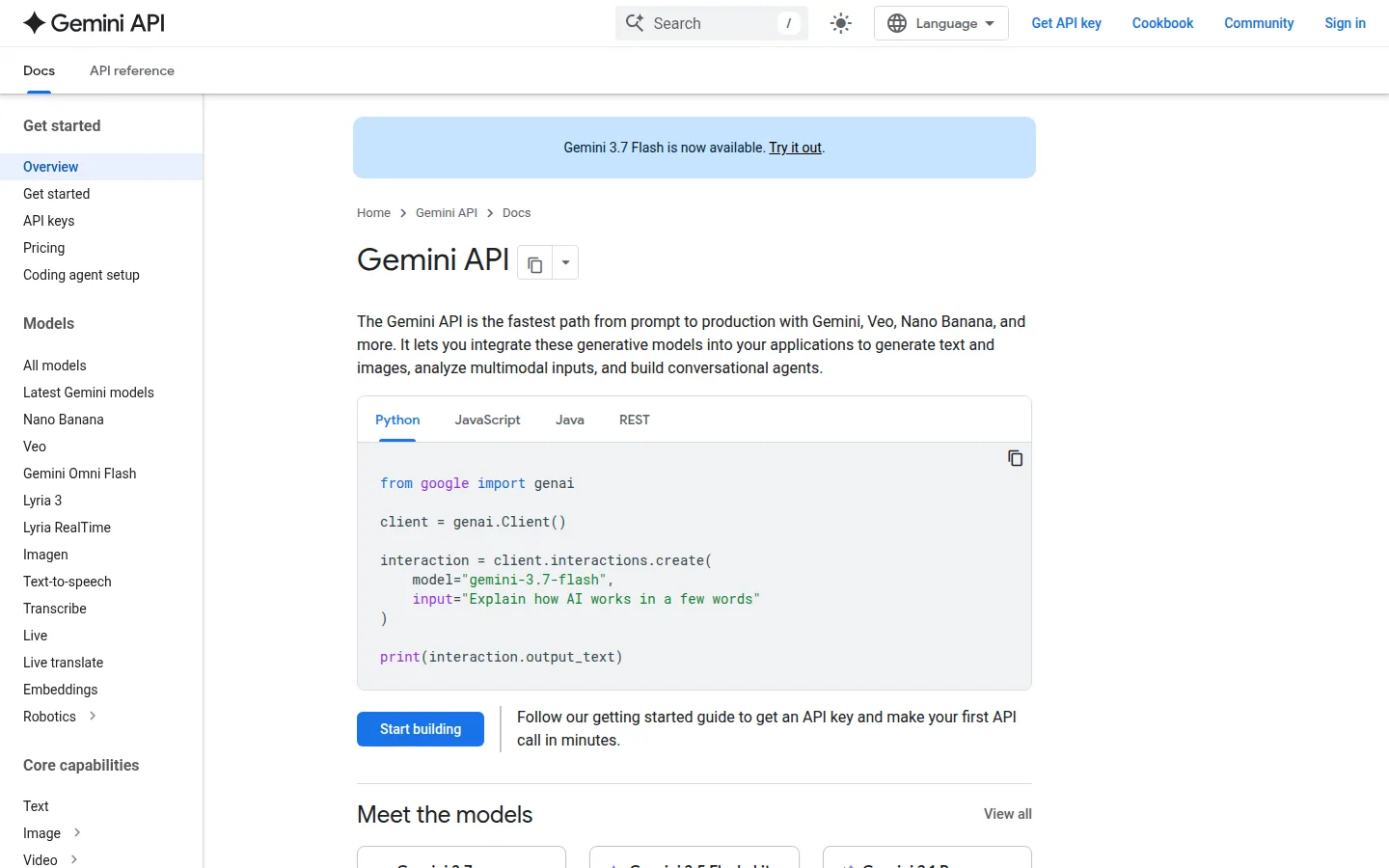Screen dimensions: 1389x868
Task: Expand the Robotics chevron
Action: click(x=93, y=716)
